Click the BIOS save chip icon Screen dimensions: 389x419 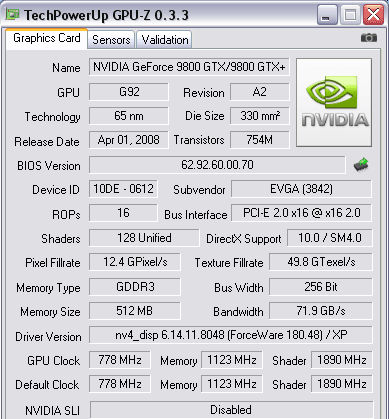[361, 165]
